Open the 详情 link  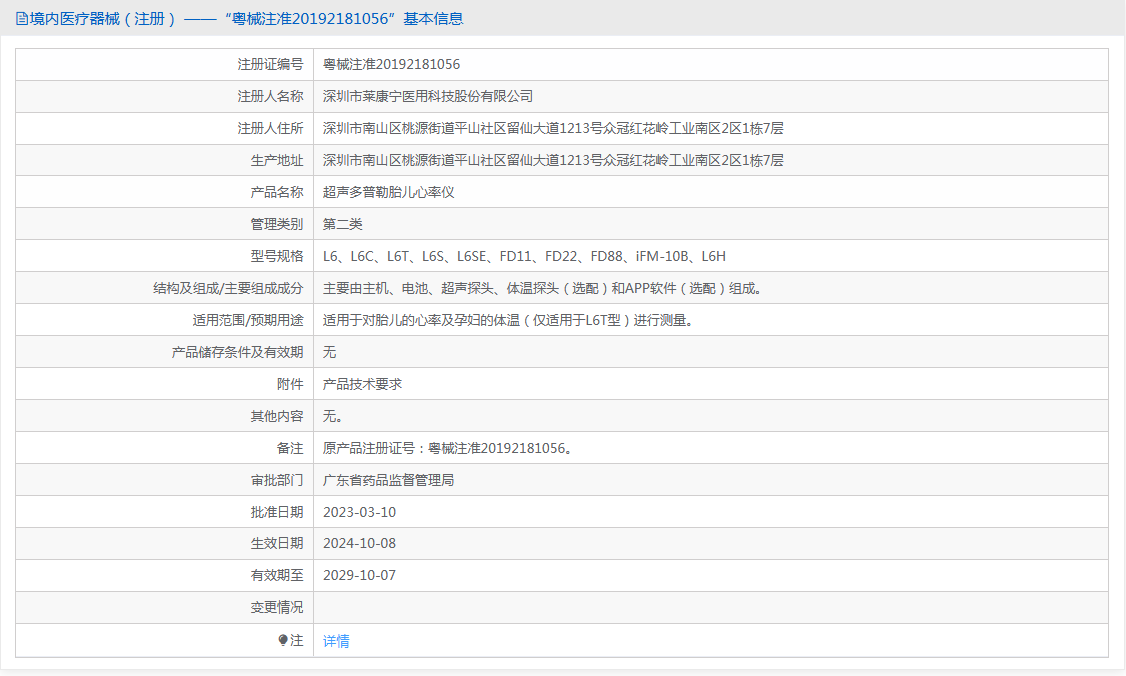(x=336, y=641)
